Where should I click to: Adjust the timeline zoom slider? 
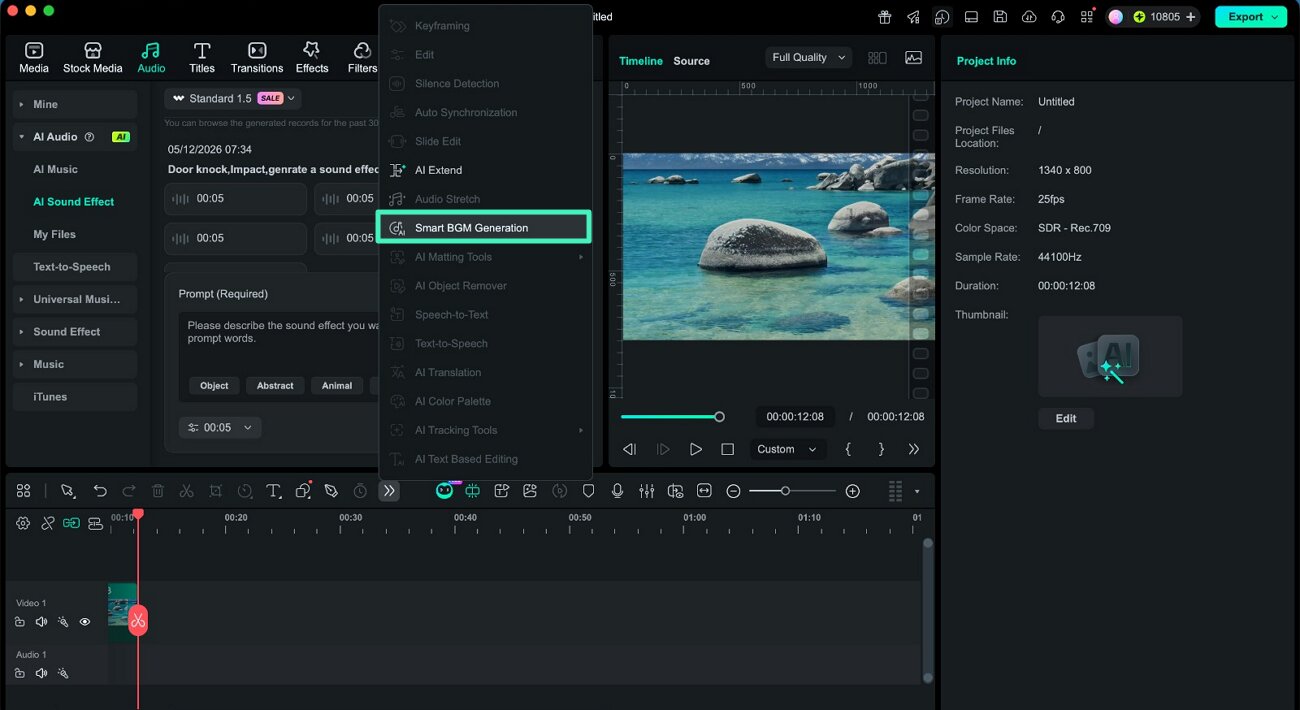792,491
